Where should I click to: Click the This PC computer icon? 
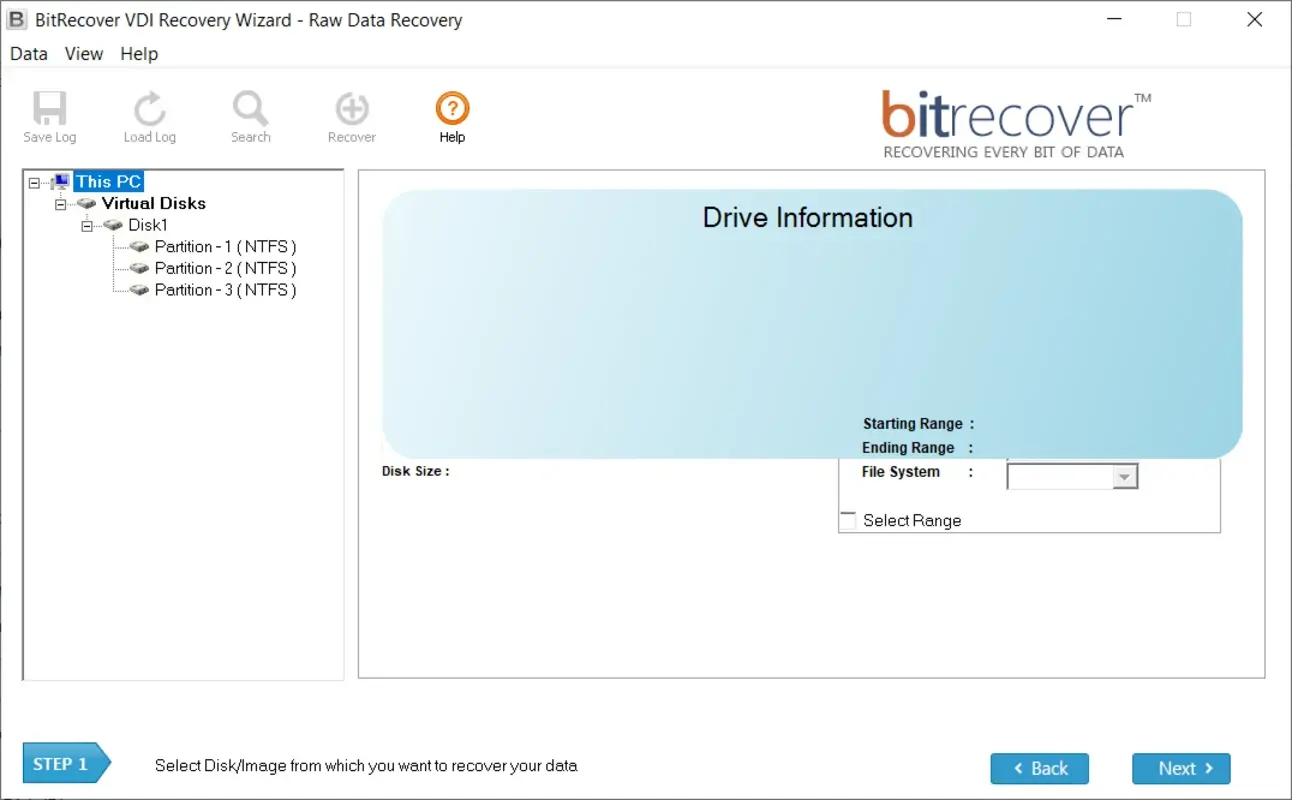pyautogui.click(x=62, y=181)
